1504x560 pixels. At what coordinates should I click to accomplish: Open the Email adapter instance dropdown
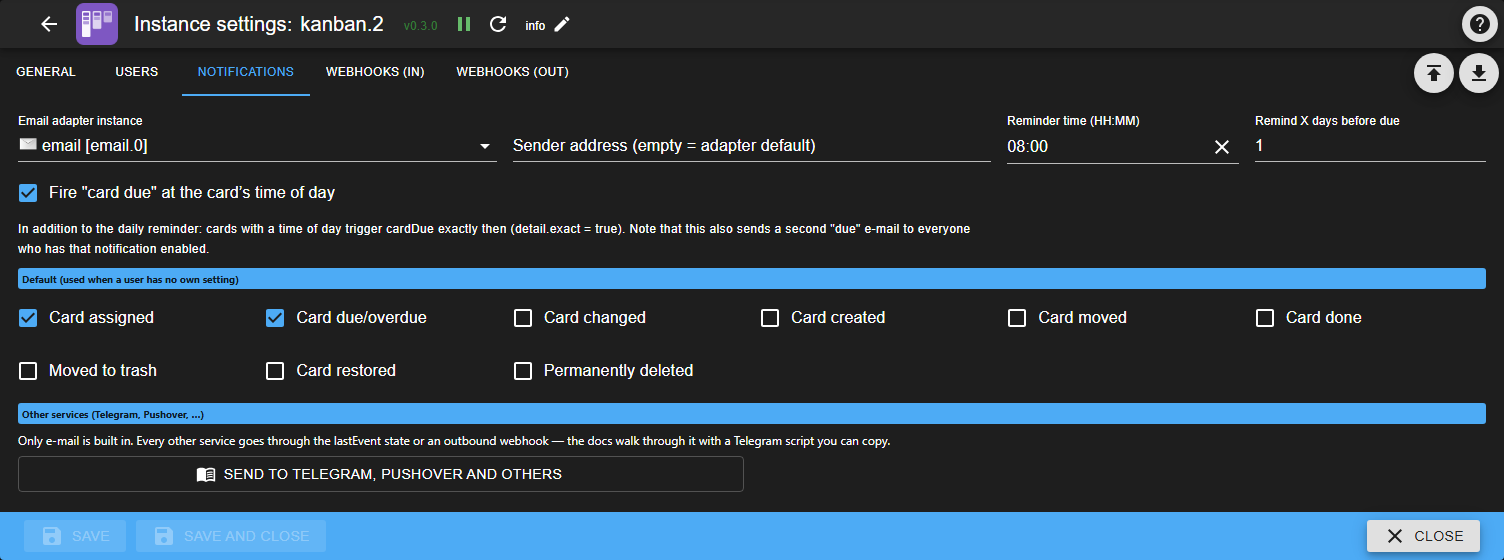tap(257, 146)
